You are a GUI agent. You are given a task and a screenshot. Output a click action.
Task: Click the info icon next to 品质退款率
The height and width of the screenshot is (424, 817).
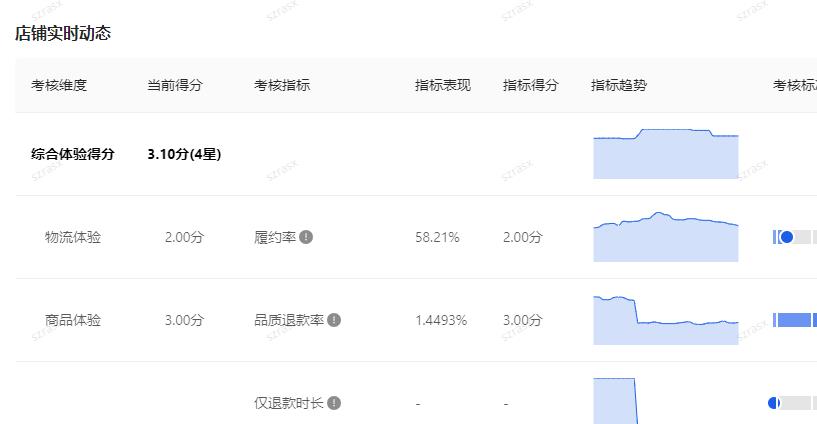click(x=334, y=320)
